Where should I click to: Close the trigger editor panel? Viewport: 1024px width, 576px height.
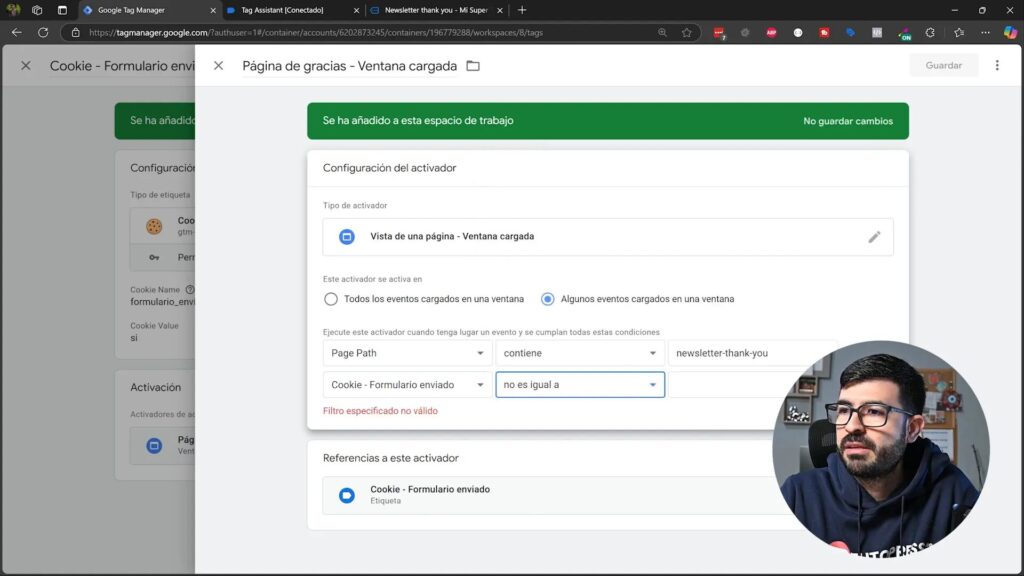(218, 65)
